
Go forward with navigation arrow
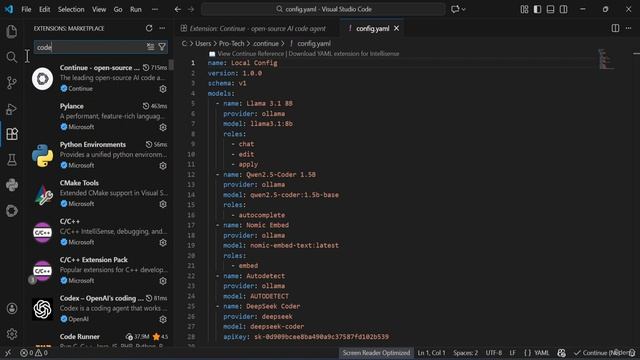point(191,9)
